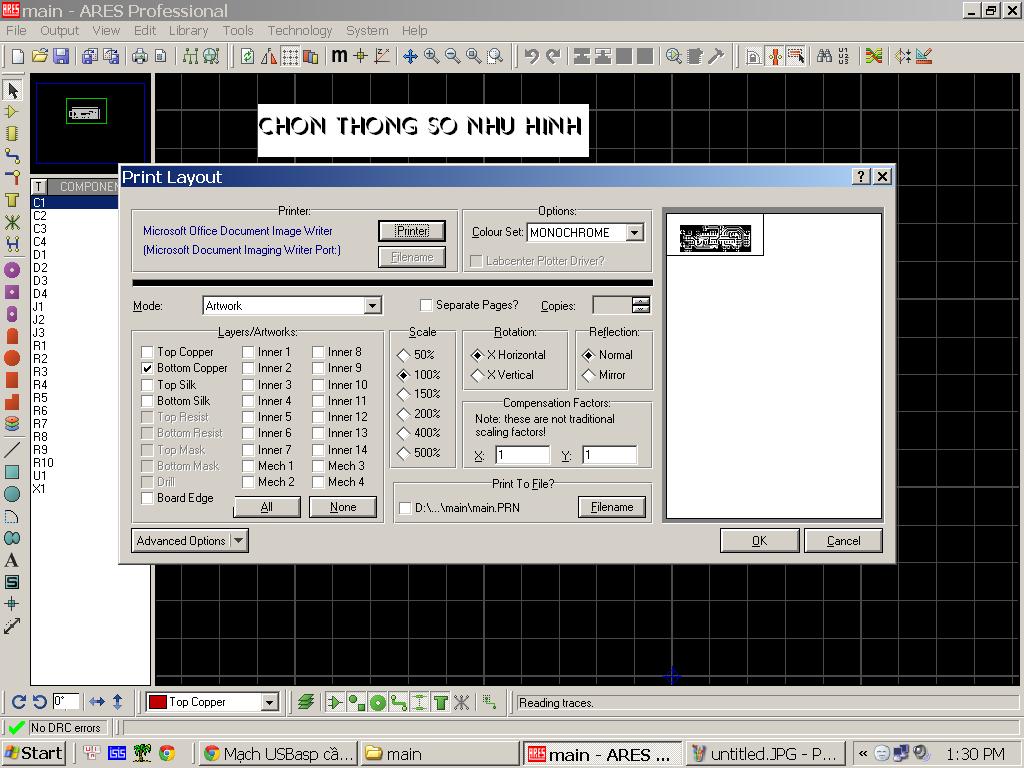This screenshot has height=768, width=1024.
Task: Click the printer icon in toolbar
Action: [140, 56]
